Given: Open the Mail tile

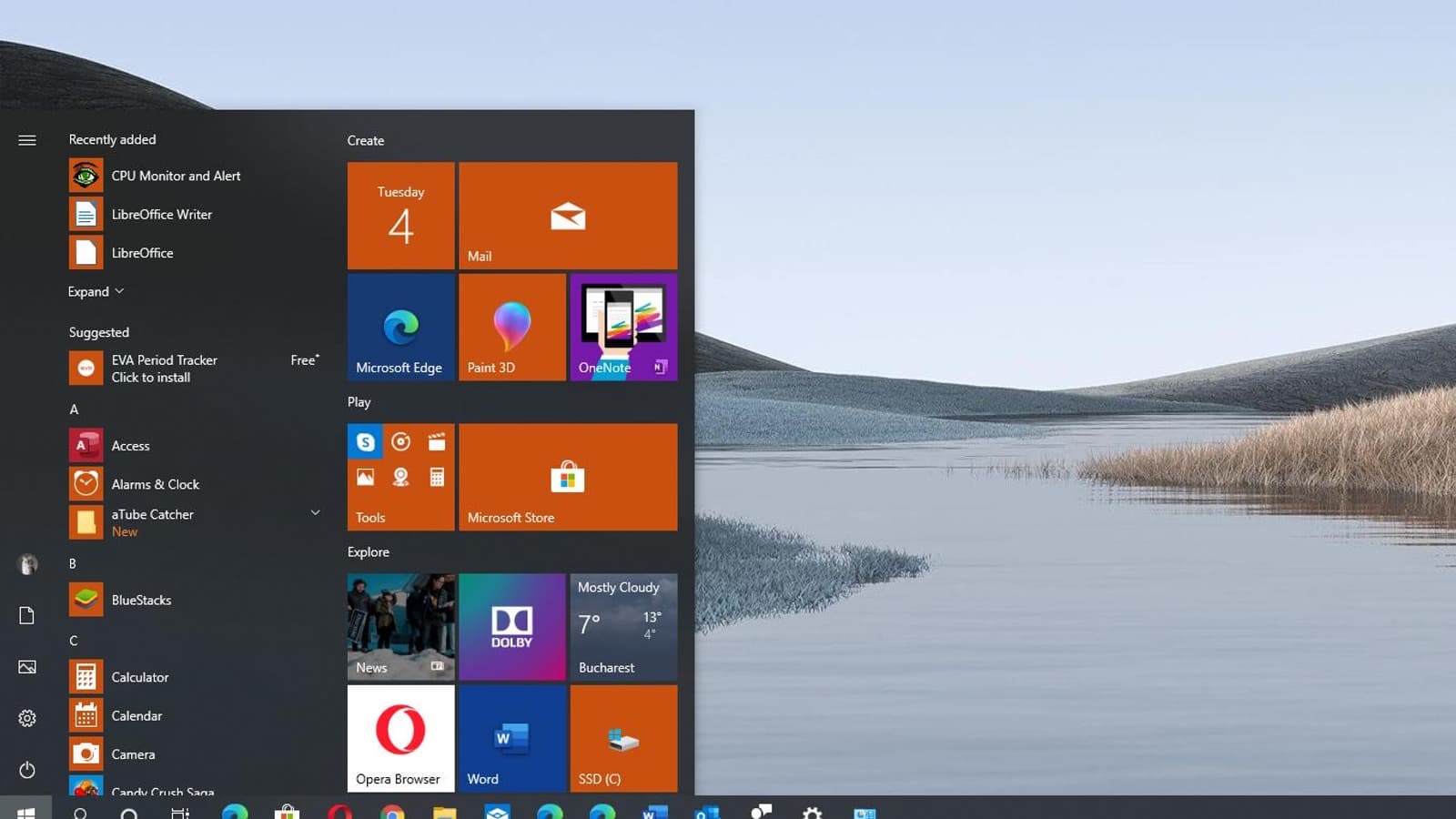Looking at the screenshot, I should click(x=568, y=216).
